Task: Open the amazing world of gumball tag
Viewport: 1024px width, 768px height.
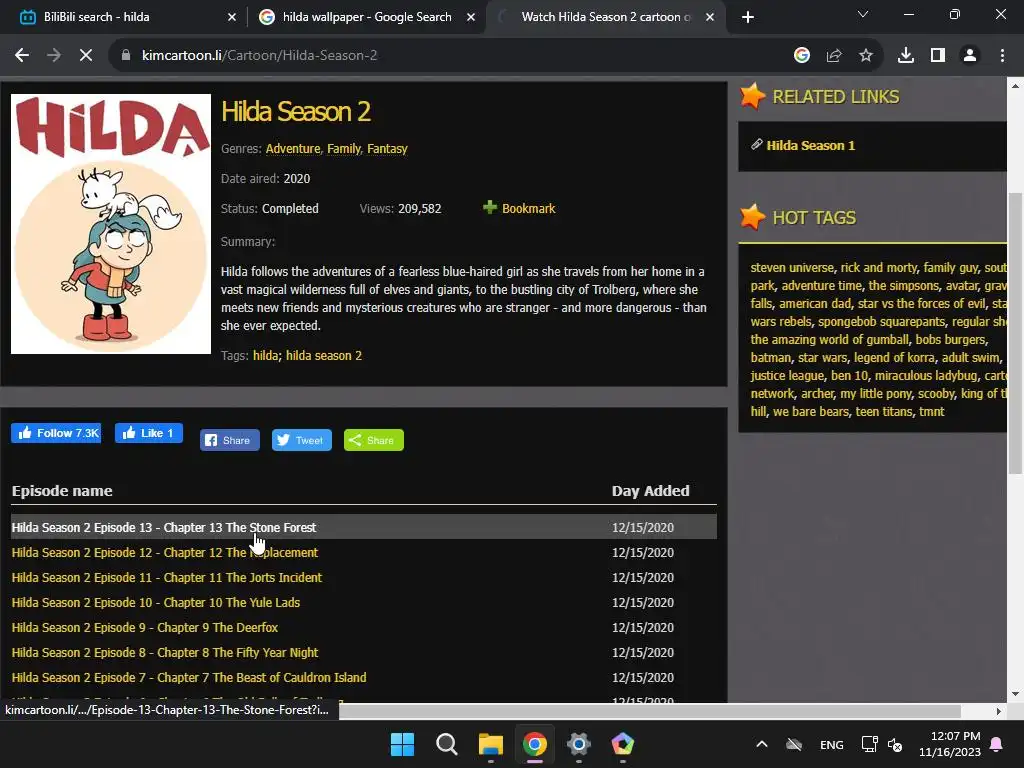Action: click(x=829, y=340)
